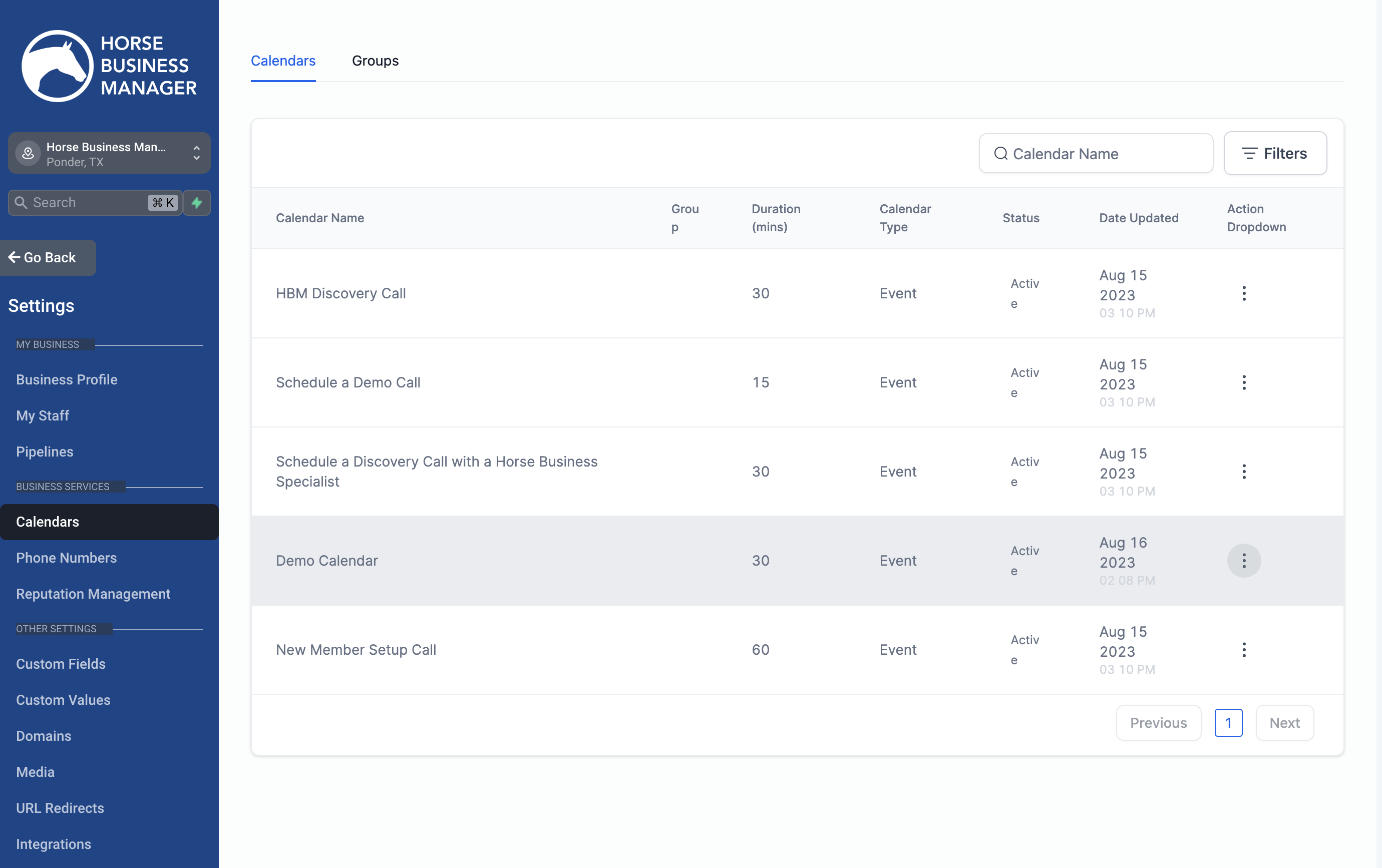Click the Go Back button
The image size is (1382, 868).
coord(48,258)
